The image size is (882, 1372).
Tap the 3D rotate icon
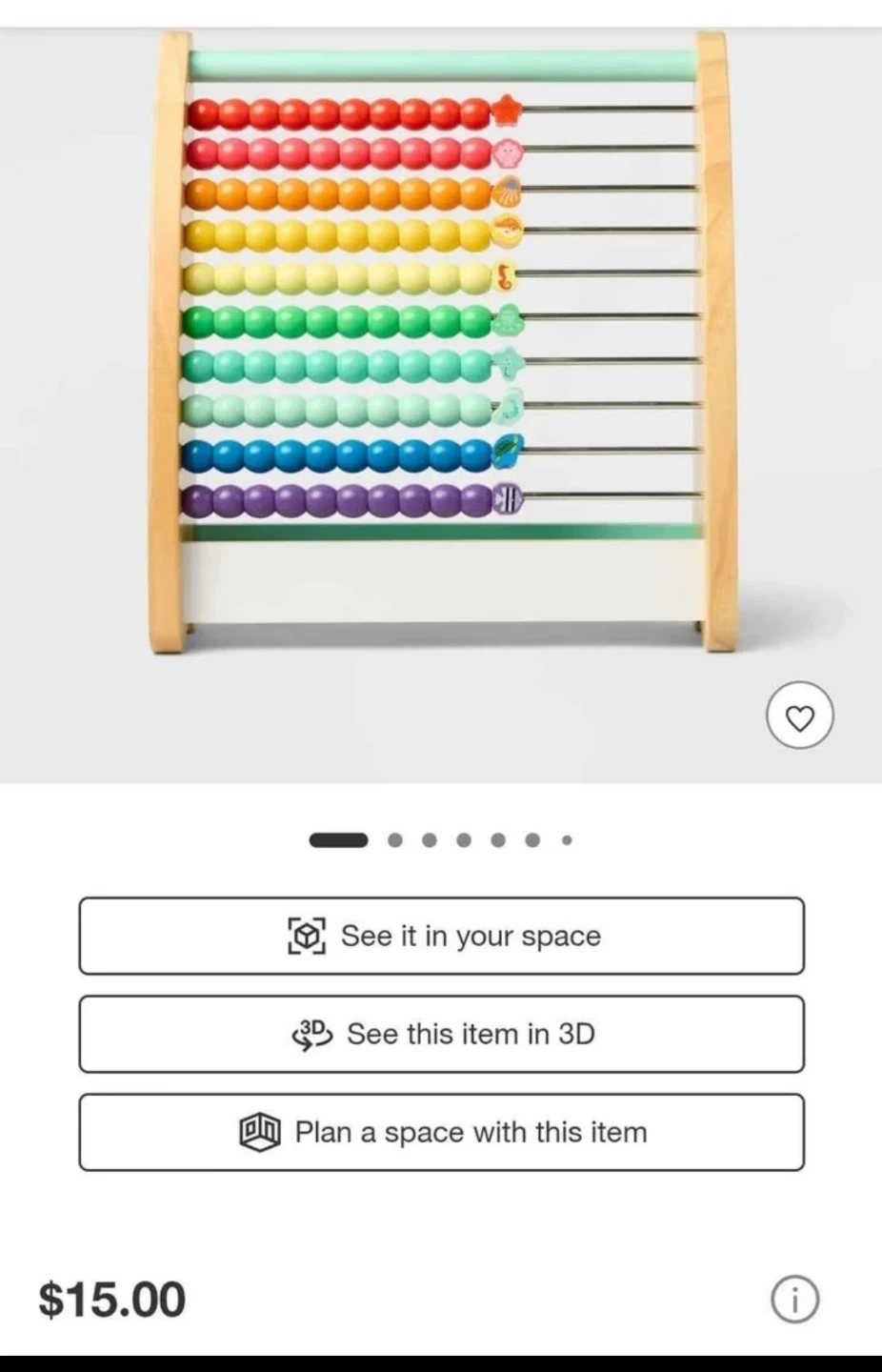tap(312, 1034)
